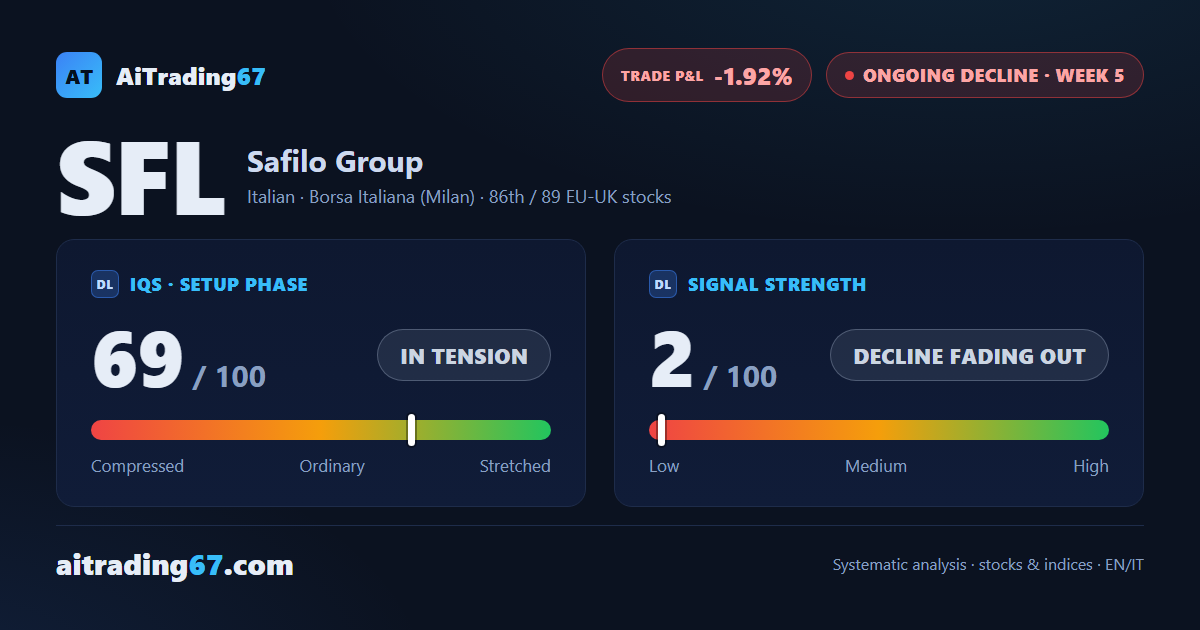Click the IQS score 69 value
Viewport: 1200px width, 630px height.
(138, 360)
